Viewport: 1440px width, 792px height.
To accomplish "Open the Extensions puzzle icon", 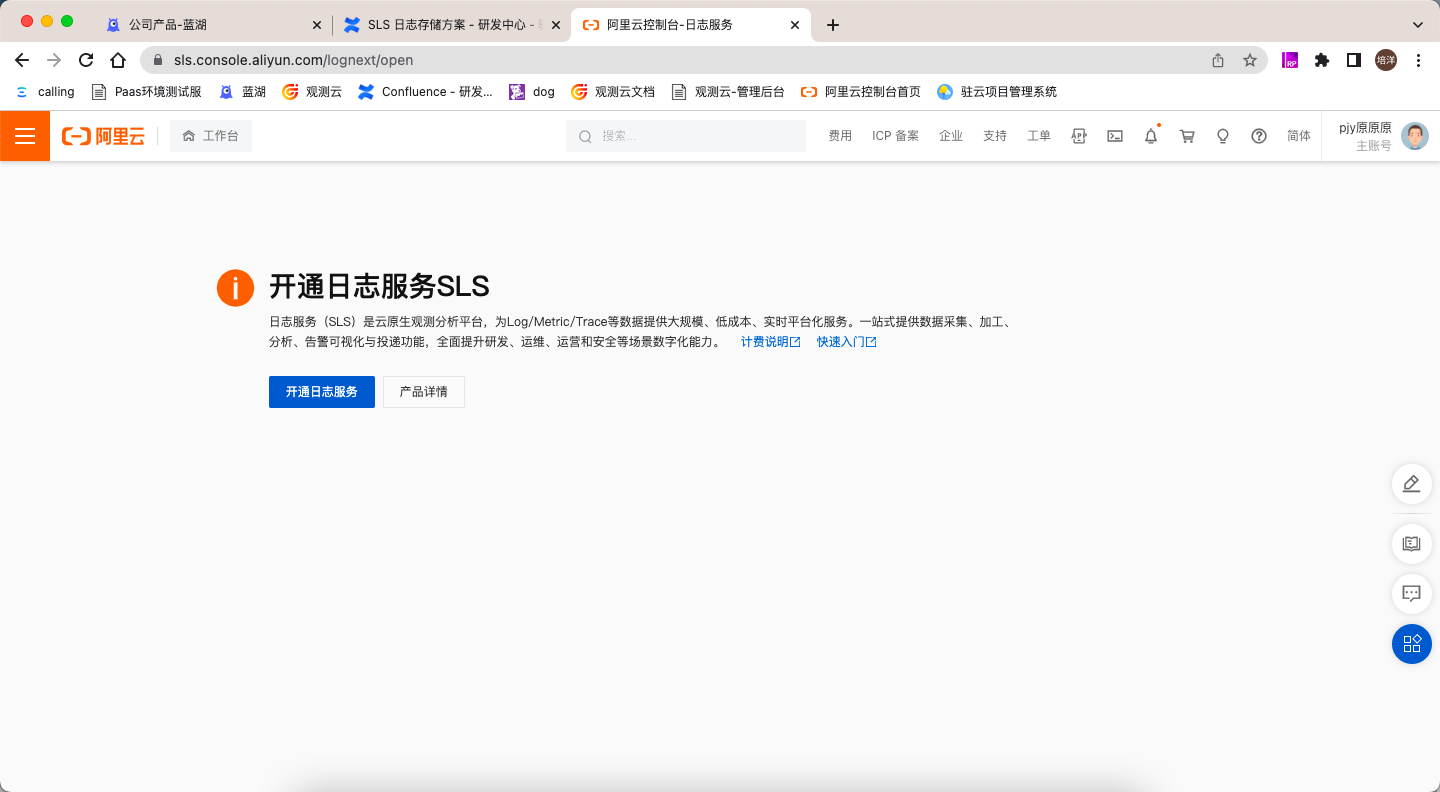I will coord(1322,60).
